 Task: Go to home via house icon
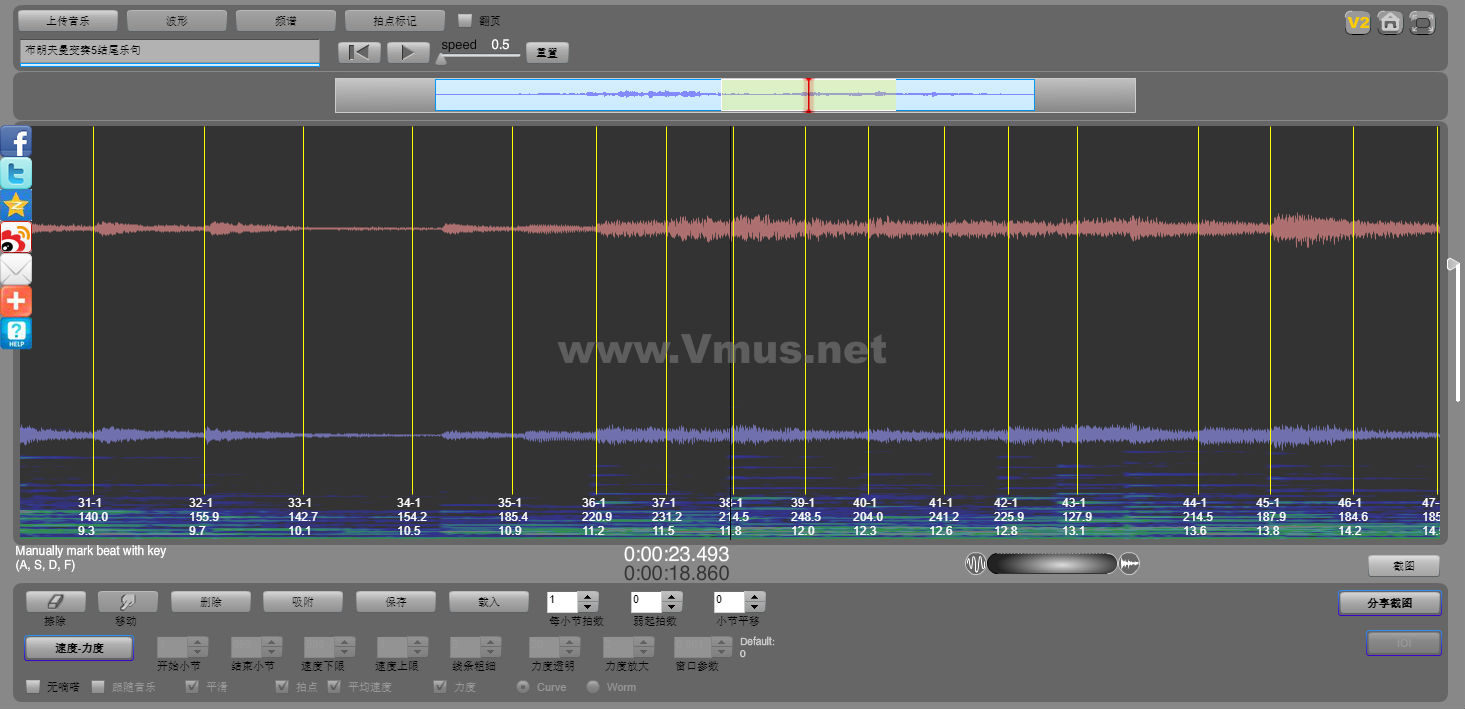pyautogui.click(x=1389, y=23)
